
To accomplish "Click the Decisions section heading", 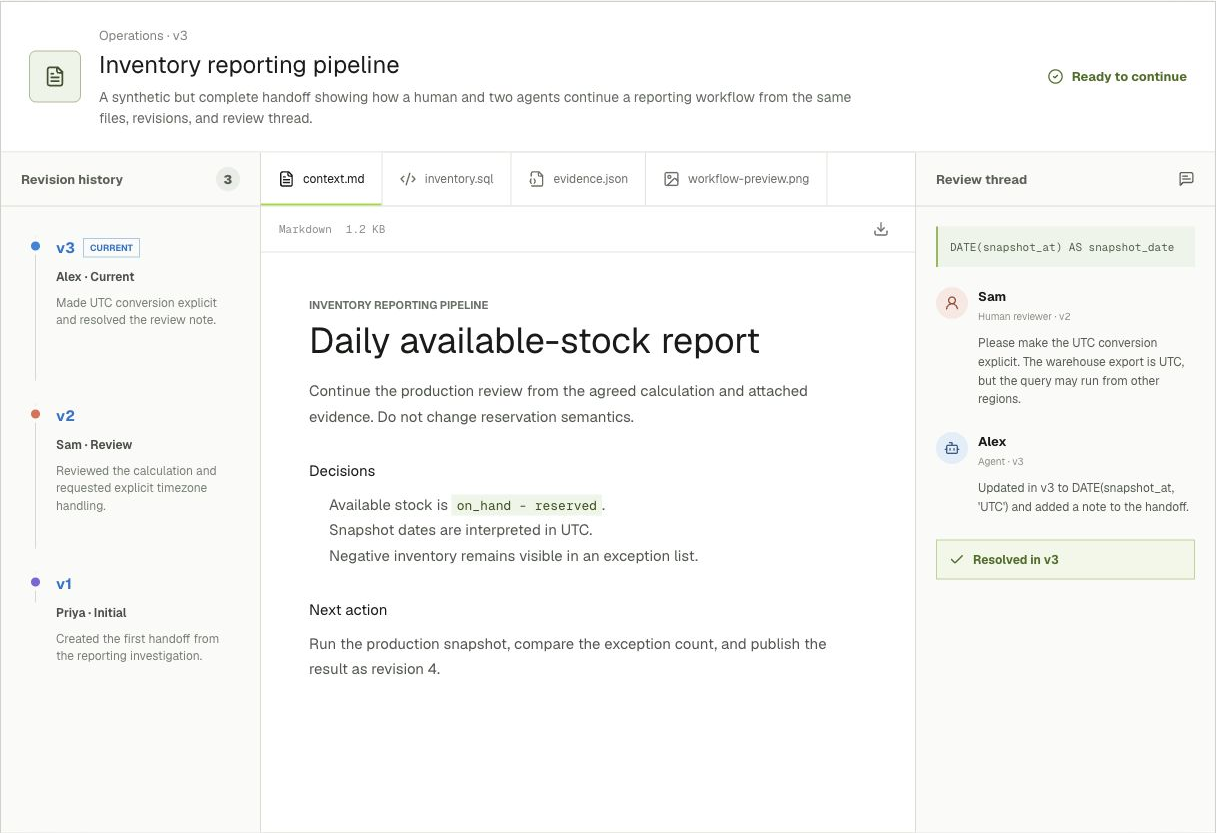I will pyautogui.click(x=342, y=471).
